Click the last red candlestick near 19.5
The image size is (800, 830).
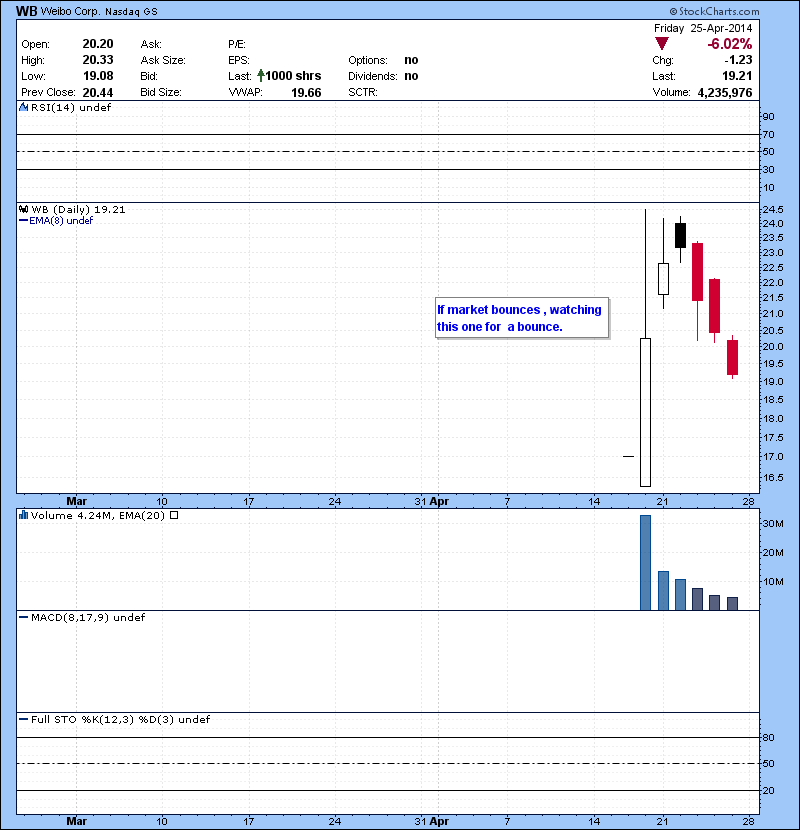(x=732, y=357)
